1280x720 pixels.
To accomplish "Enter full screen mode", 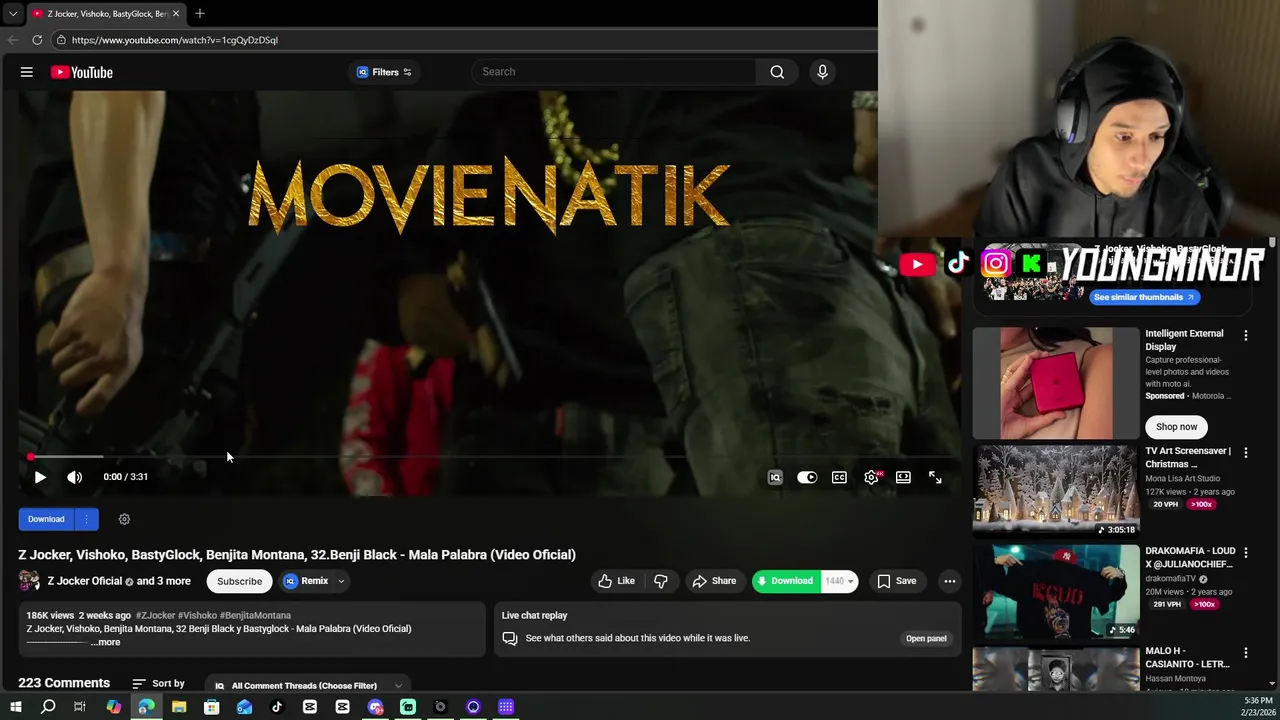I will pyautogui.click(x=935, y=477).
